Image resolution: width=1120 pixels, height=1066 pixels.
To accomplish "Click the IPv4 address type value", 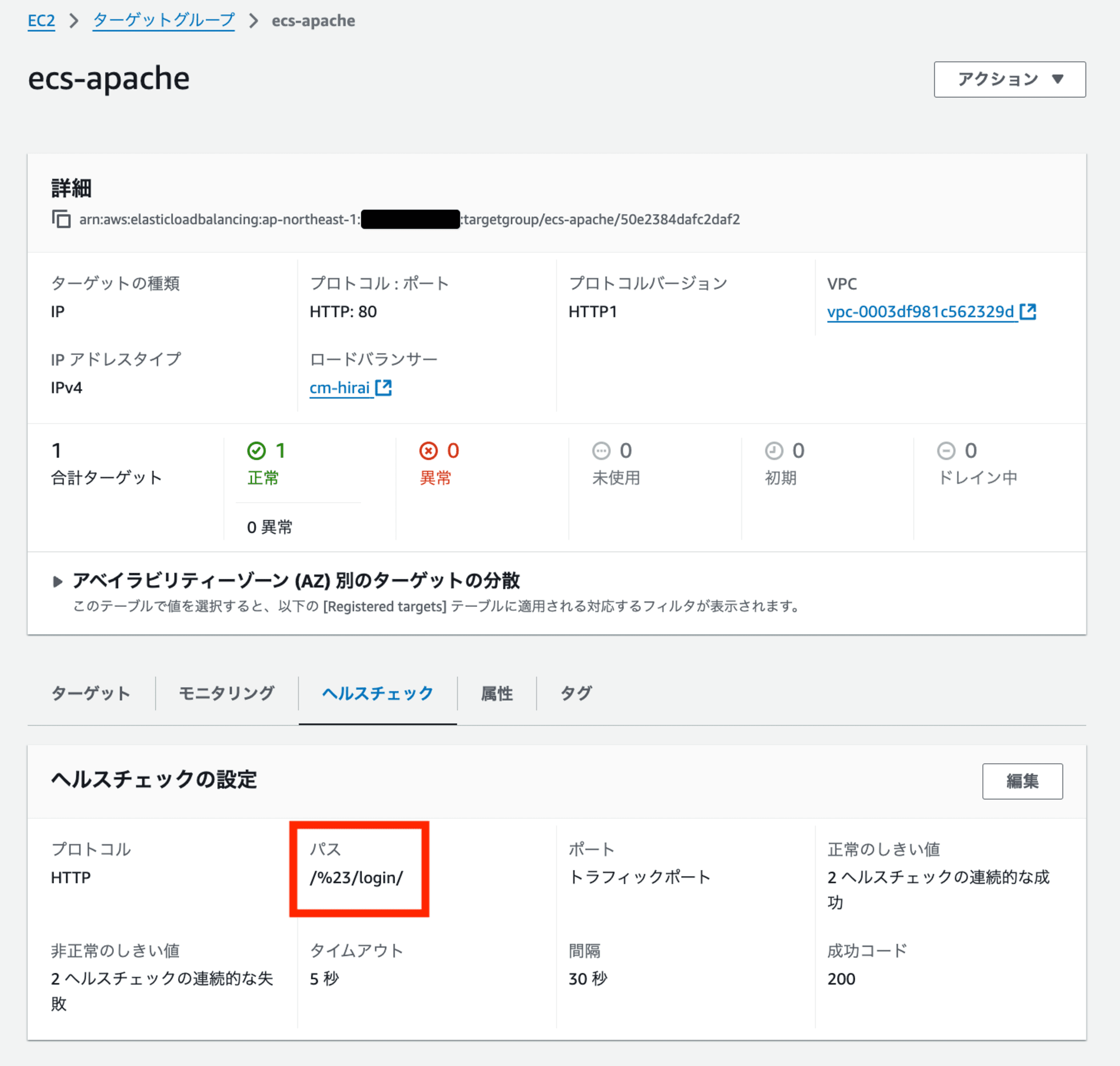I will pyautogui.click(x=67, y=387).
